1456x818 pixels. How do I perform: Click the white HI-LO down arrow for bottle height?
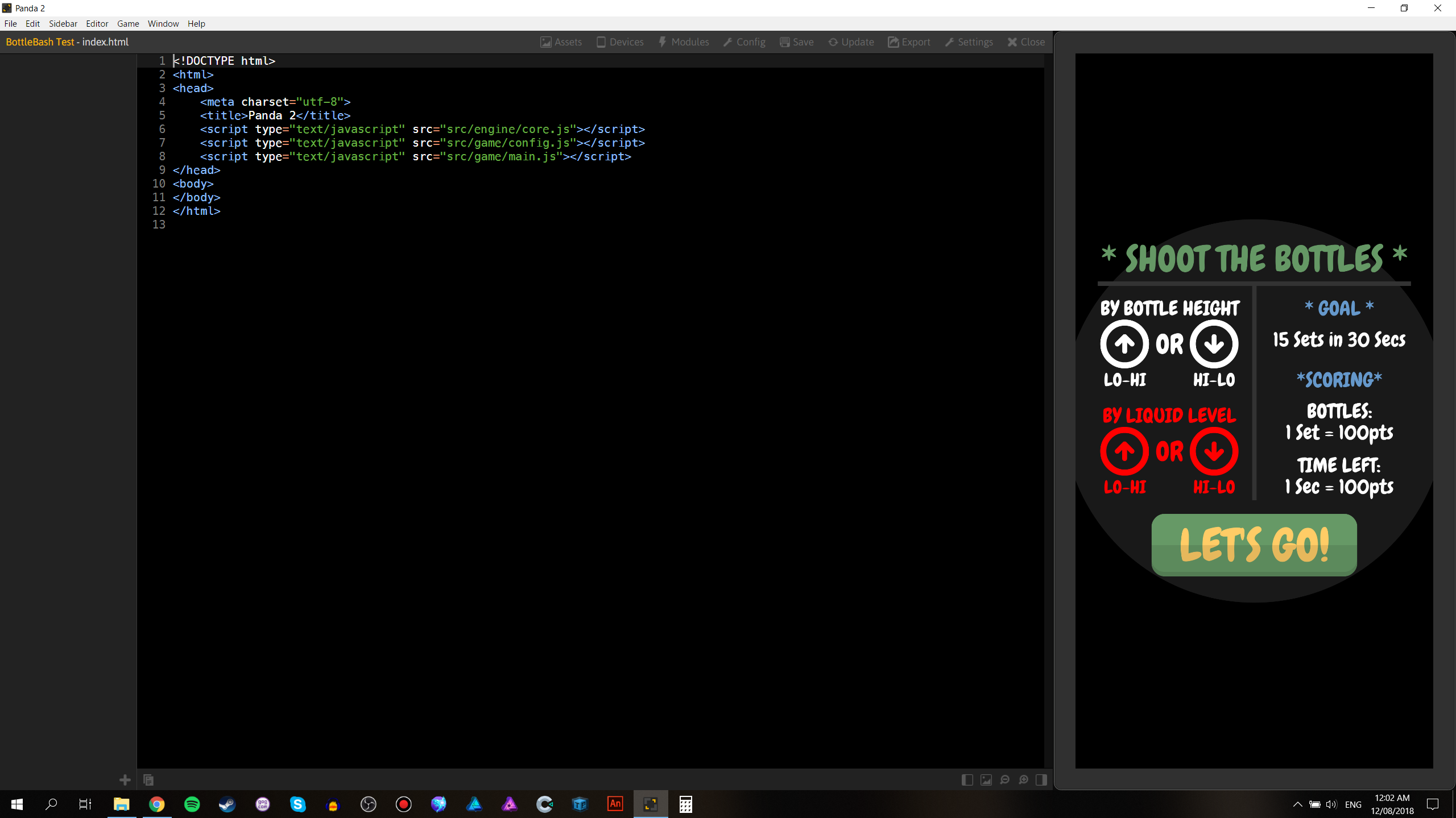pos(1214,344)
